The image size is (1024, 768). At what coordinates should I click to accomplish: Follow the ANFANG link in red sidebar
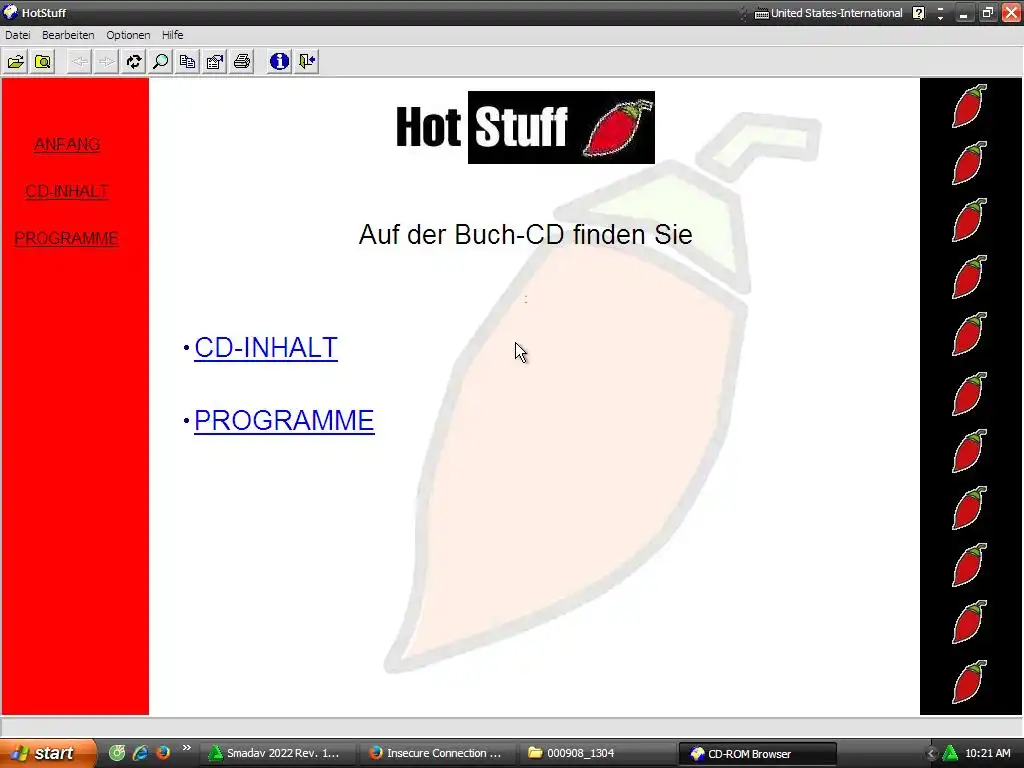point(67,144)
